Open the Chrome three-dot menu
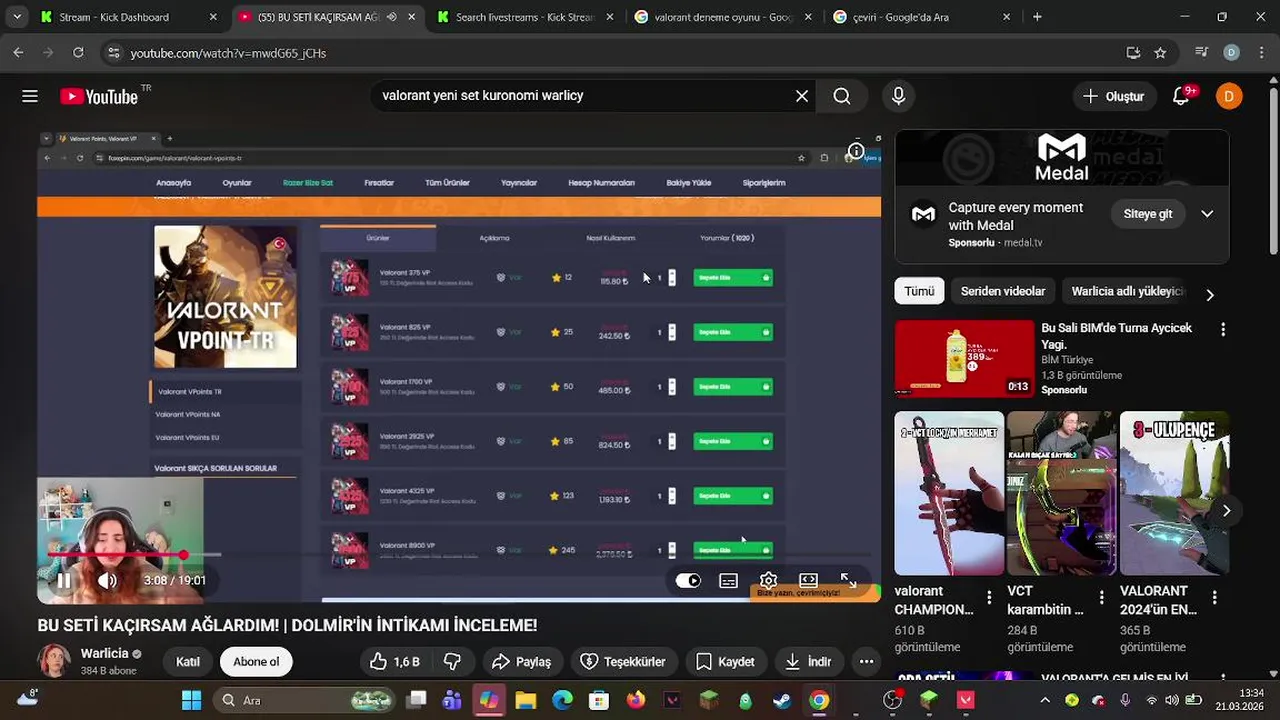Viewport: 1280px width, 720px height. (x=1260, y=53)
